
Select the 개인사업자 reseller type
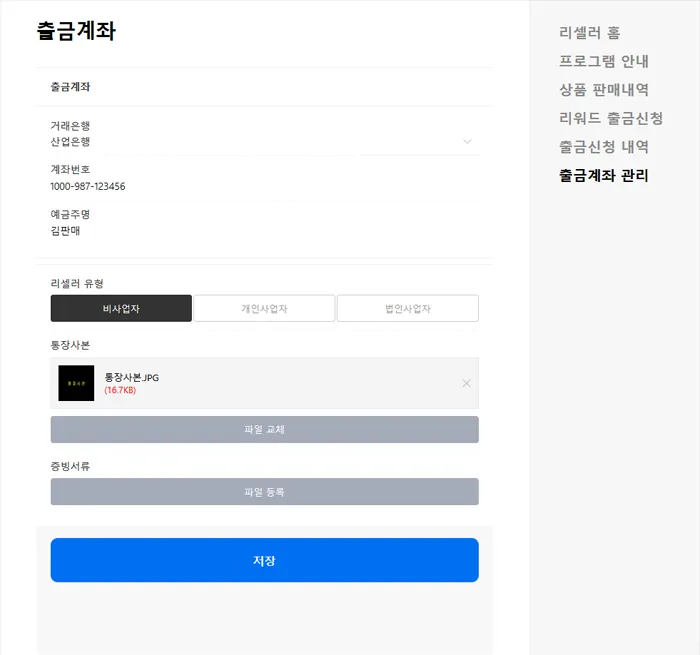264,308
